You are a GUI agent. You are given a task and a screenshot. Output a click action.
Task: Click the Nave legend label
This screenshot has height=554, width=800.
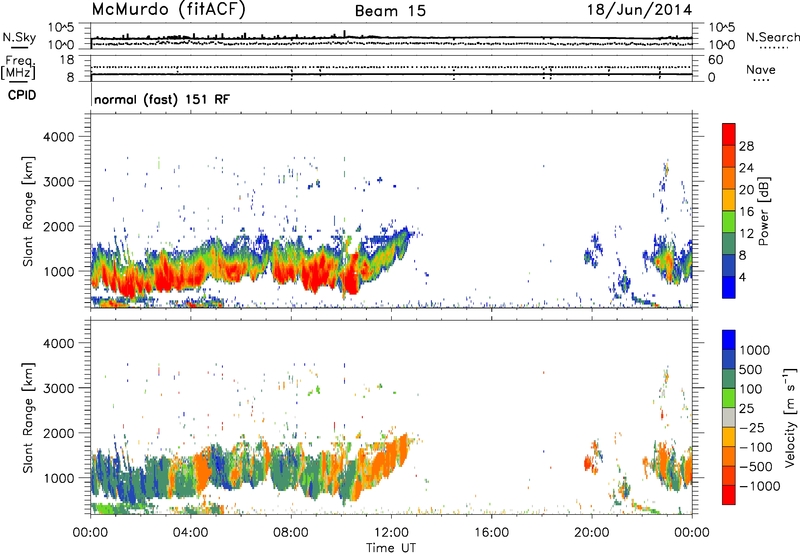coord(761,70)
